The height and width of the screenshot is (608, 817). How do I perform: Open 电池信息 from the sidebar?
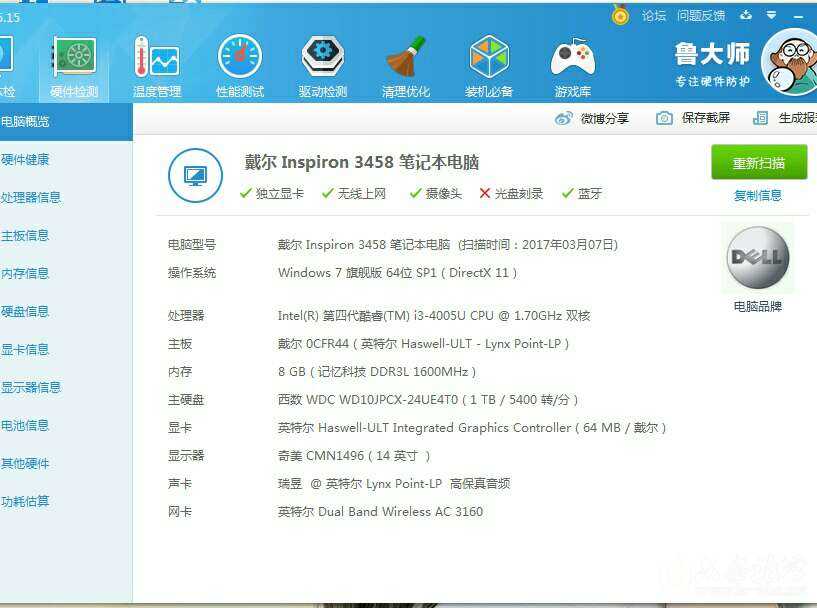click(25, 426)
